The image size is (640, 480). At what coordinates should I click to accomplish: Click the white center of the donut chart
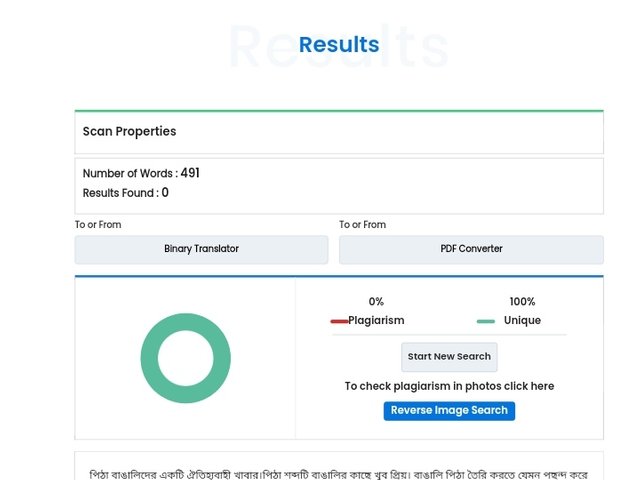[186, 358]
